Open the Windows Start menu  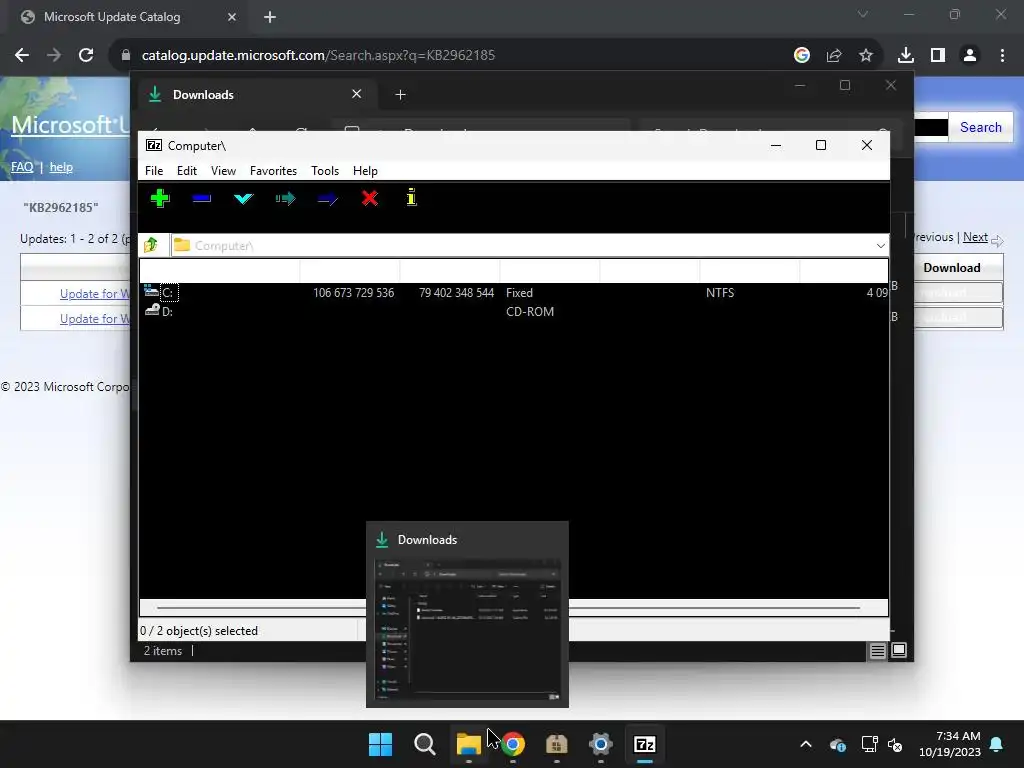(380, 744)
